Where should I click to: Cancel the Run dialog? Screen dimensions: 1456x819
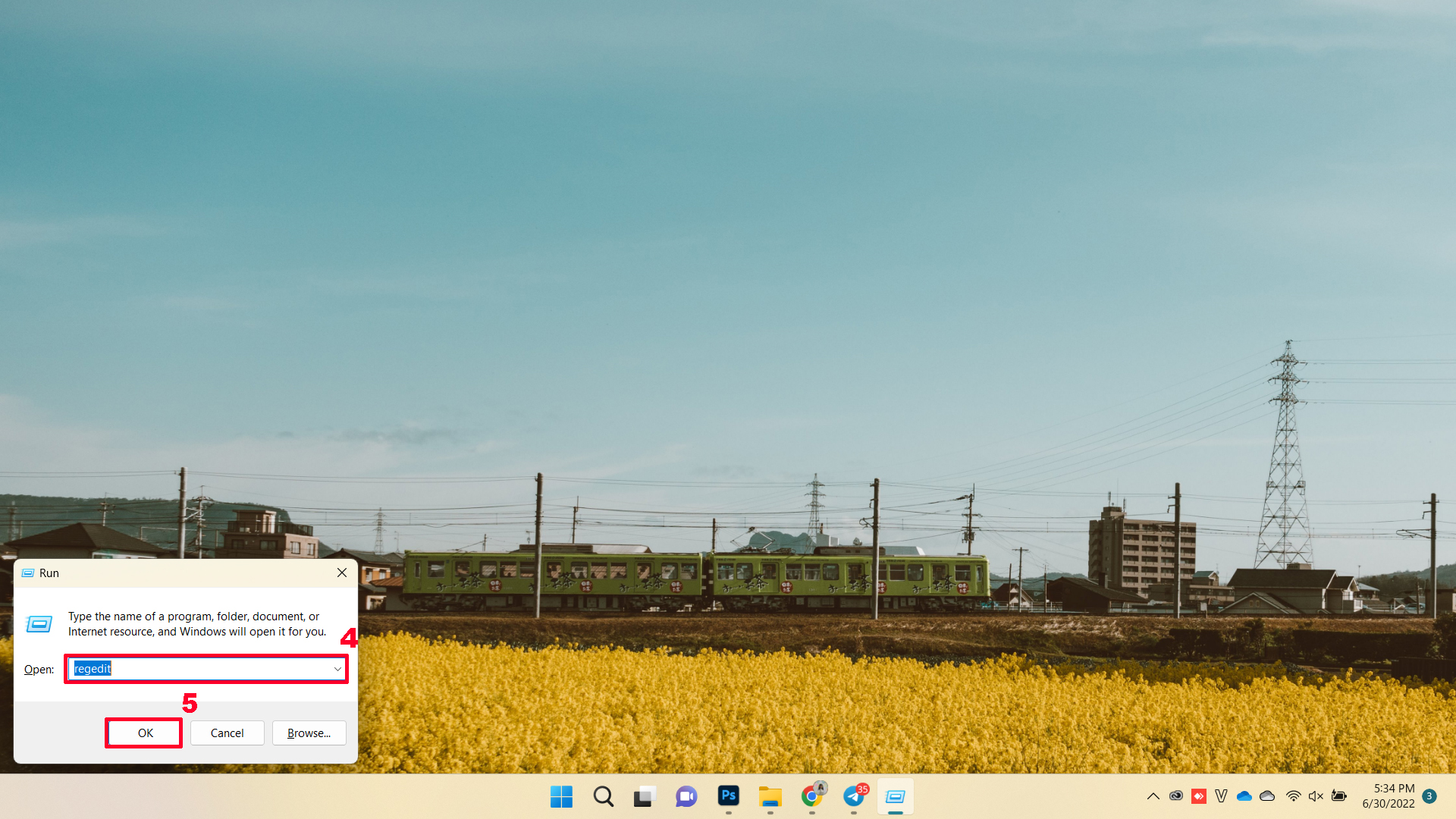click(x=227, y=733)
